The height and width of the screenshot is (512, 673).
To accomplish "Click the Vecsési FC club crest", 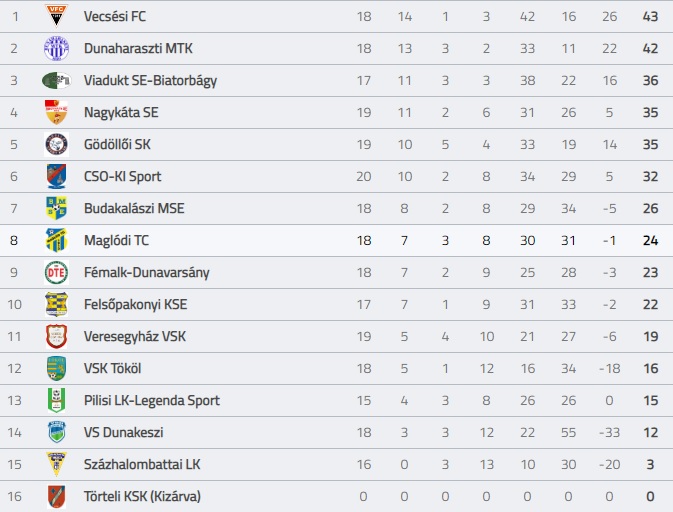I will (56, 15).
